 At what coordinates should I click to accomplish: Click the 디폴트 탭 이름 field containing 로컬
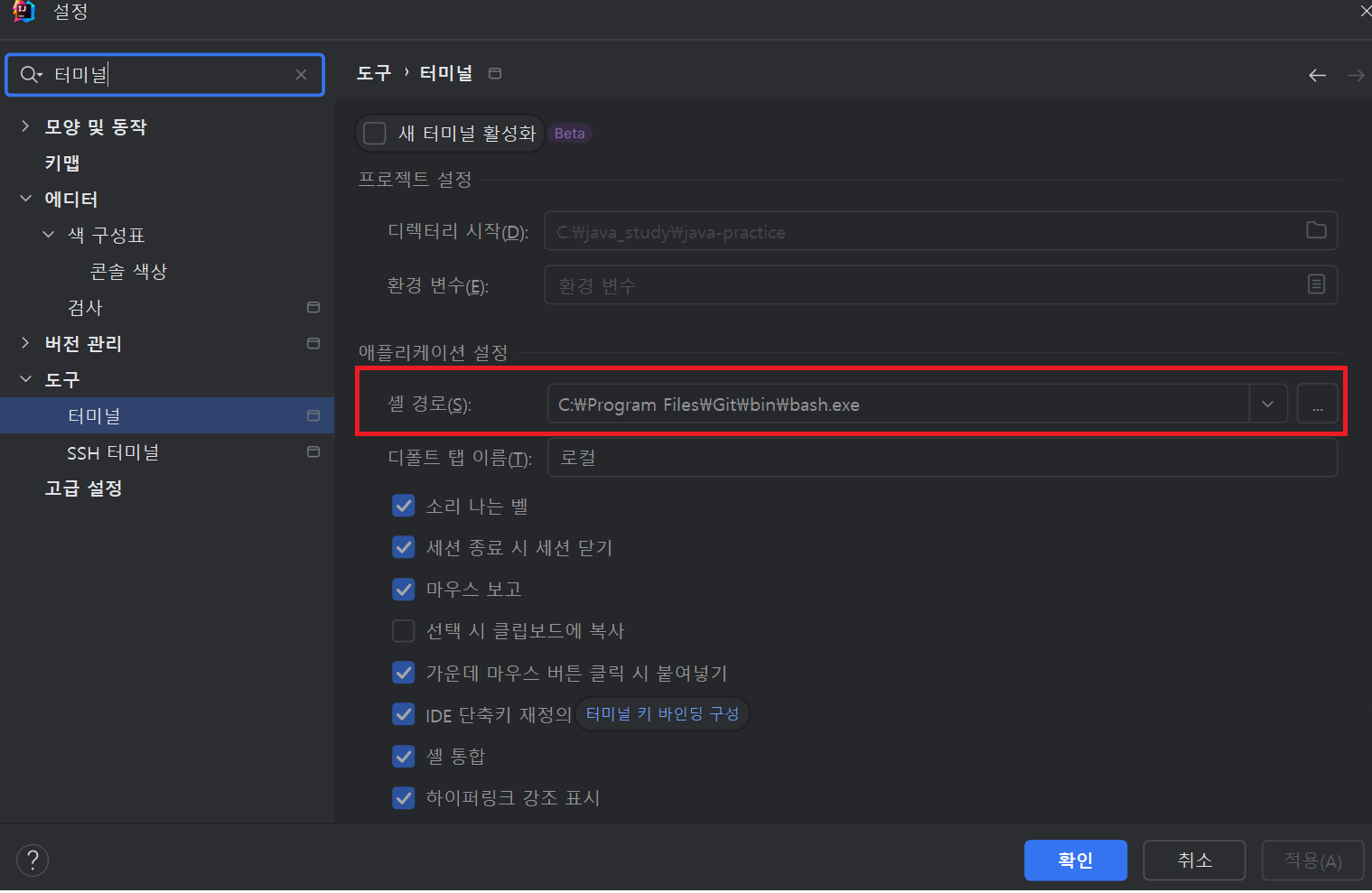click(x=942, y=457)
